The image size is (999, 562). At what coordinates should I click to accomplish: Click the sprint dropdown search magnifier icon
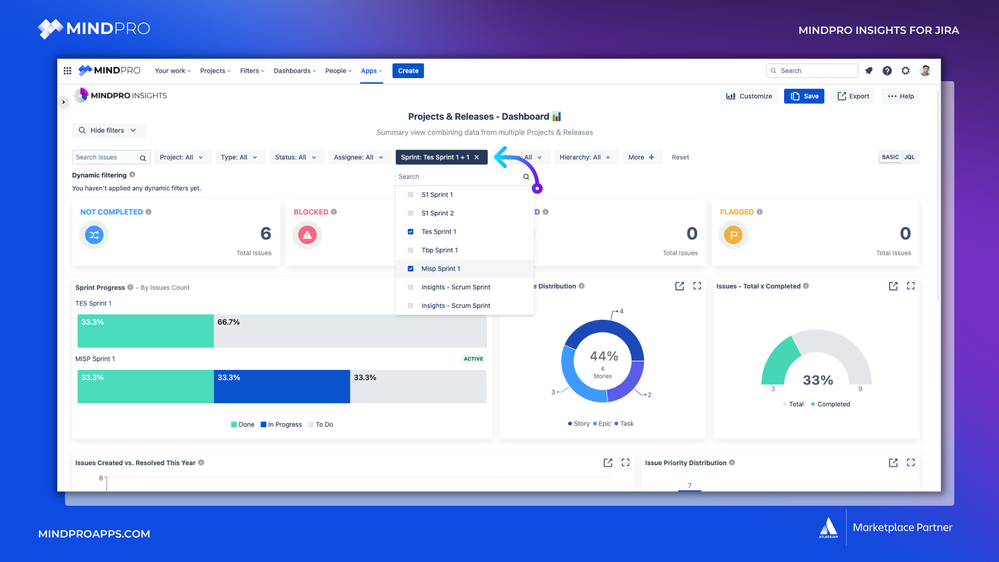(526, 177)
